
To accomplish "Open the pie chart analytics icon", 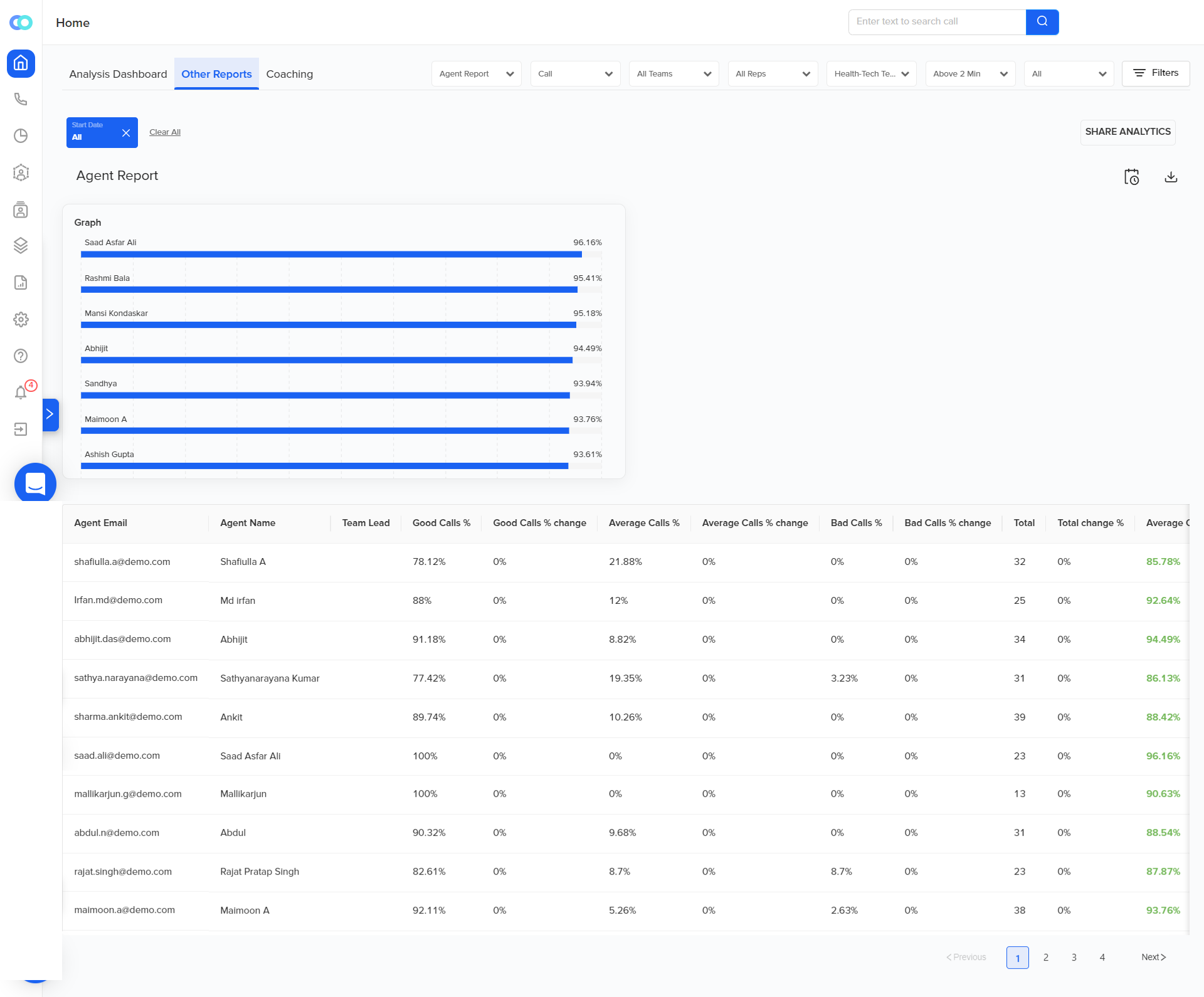I will pyautogui.click(x=21, y=136).
